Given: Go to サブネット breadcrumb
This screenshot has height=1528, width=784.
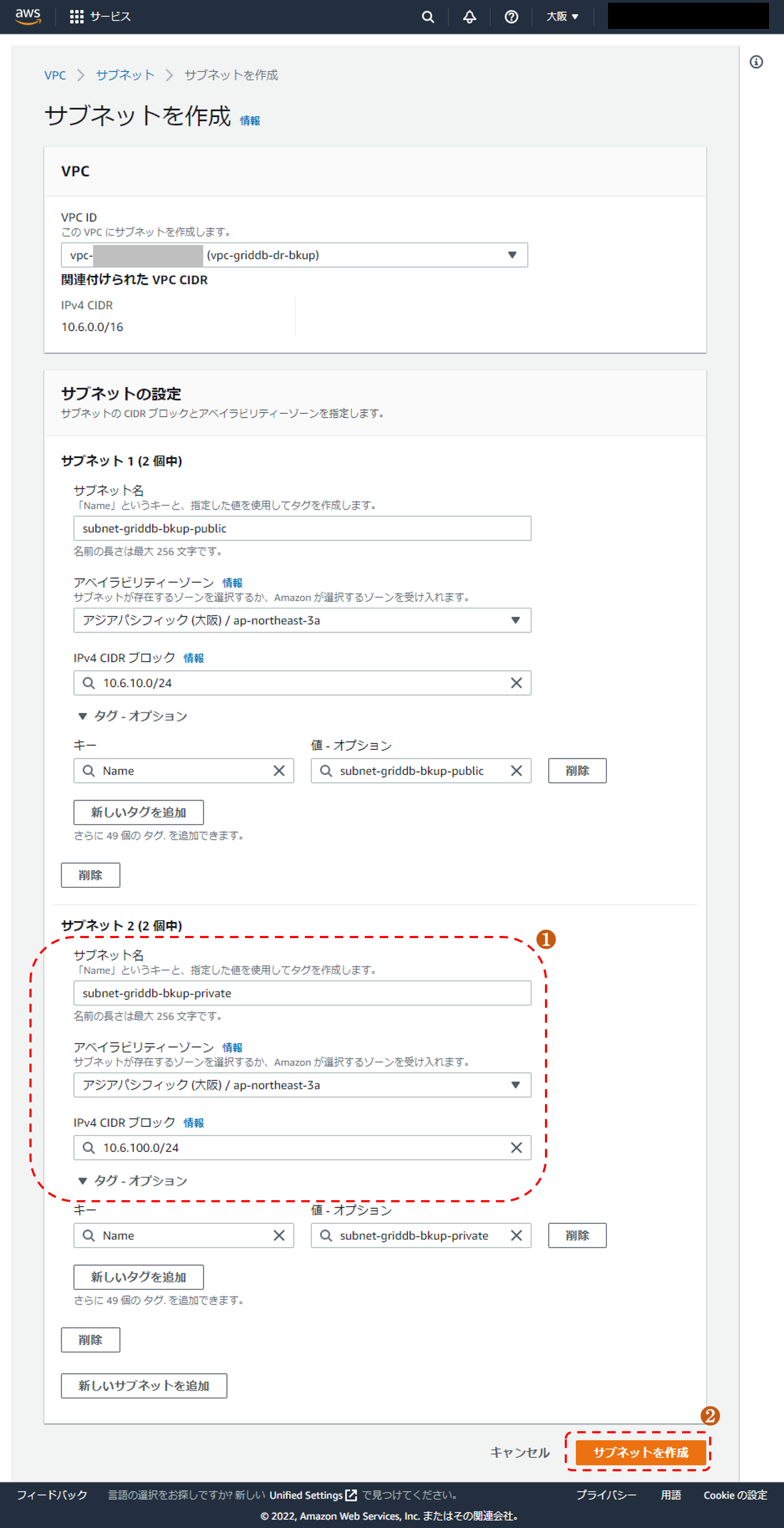Looking at the screenshot, I should click(125, 75).
